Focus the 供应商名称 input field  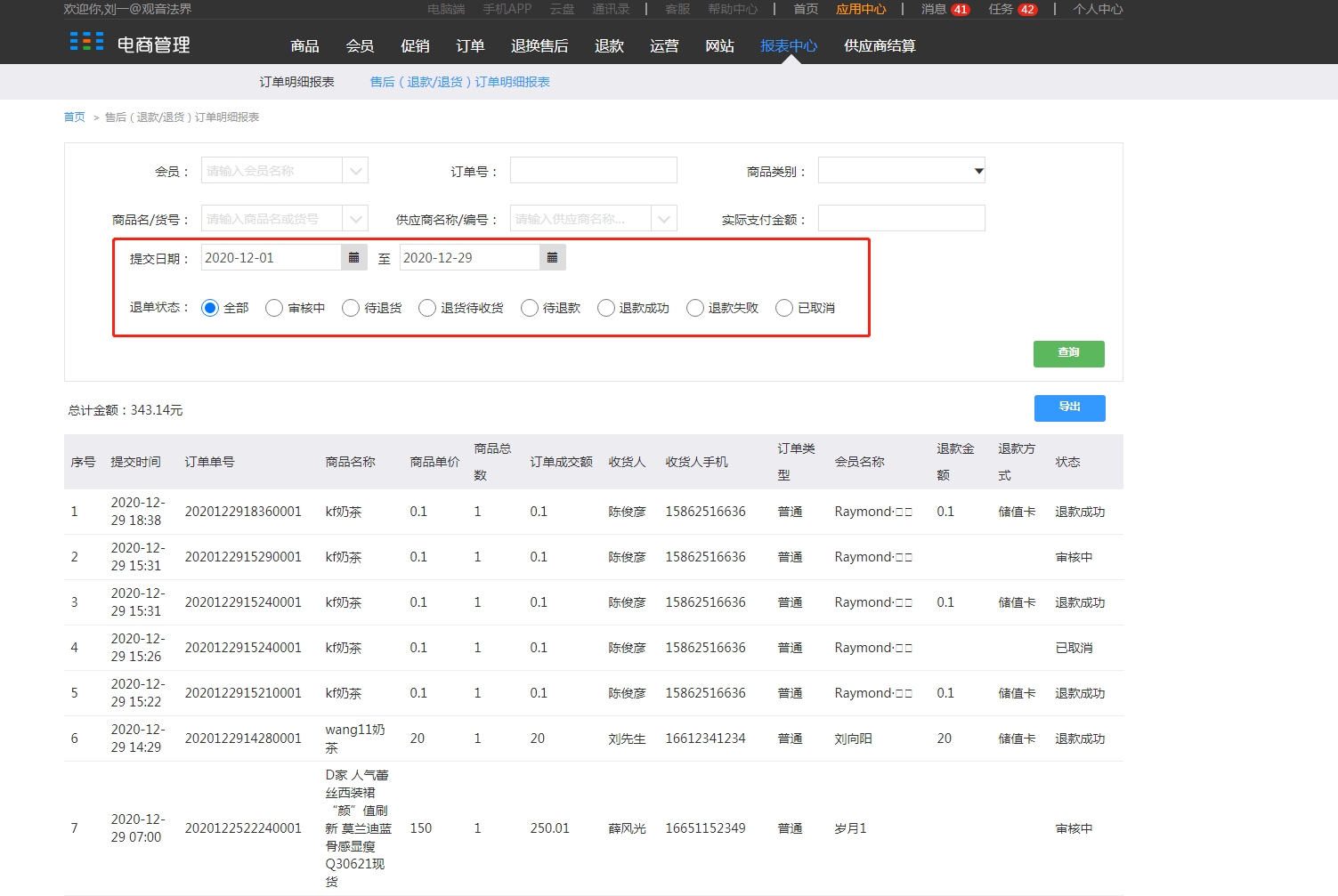click(x=580, y=218)
